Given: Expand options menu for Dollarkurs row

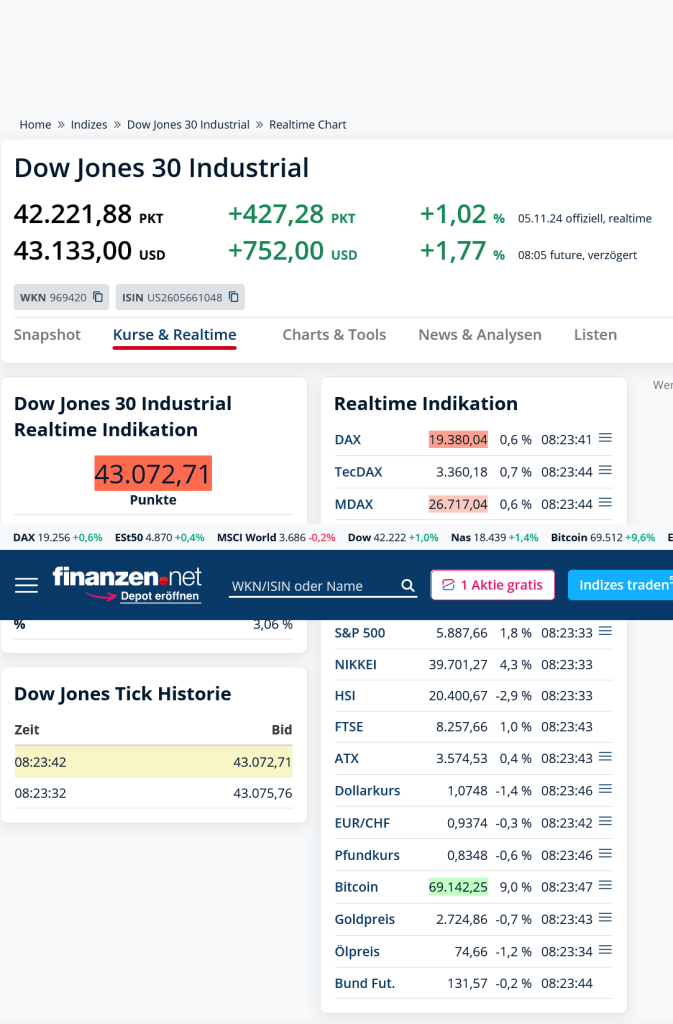Looking at the screenshot, I should tap(605, 789).
